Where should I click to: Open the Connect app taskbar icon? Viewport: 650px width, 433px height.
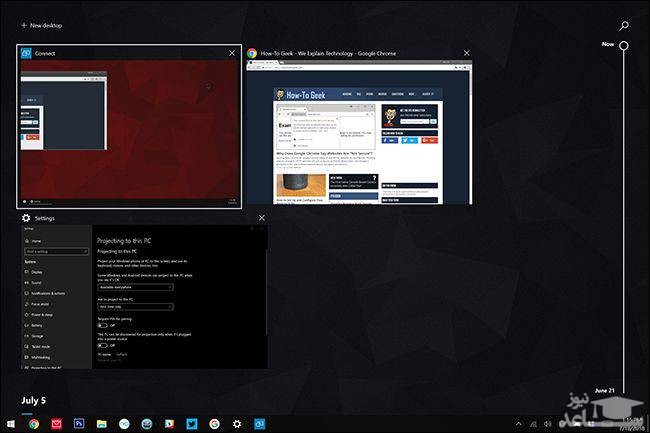coord(259,423)
